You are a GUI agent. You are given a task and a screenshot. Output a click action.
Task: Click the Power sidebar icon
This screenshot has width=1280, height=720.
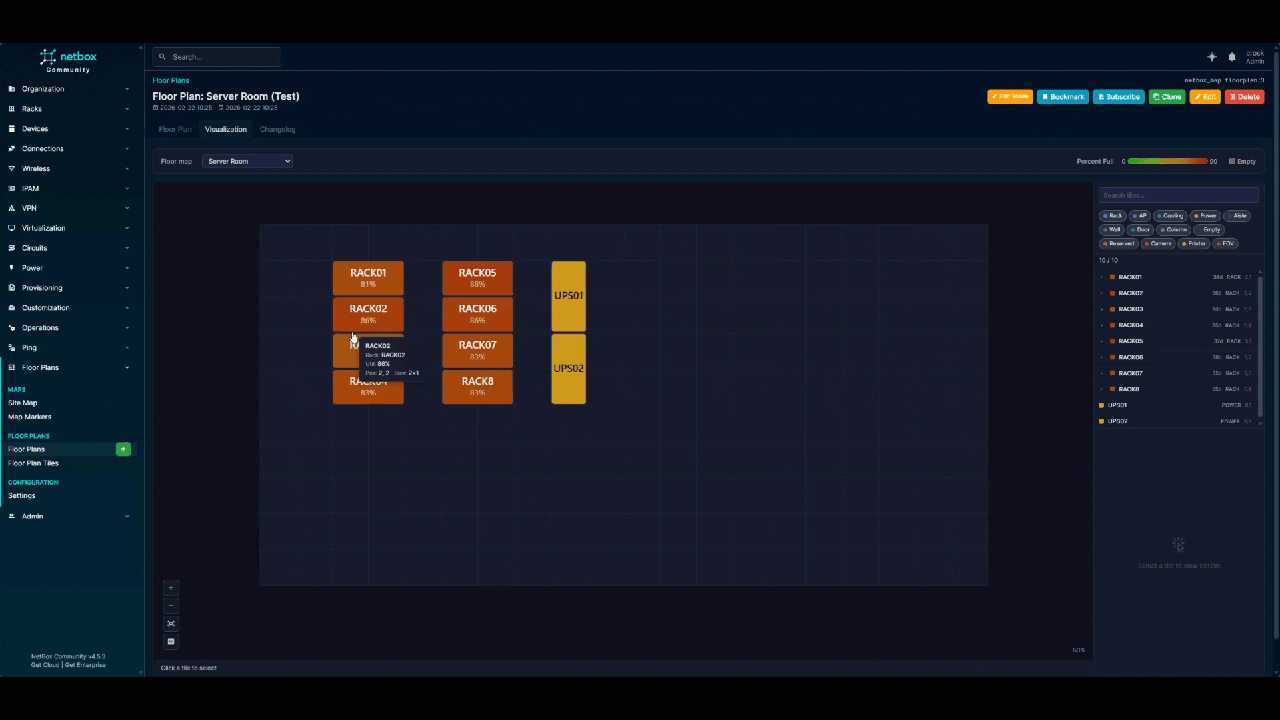(11, 268)
